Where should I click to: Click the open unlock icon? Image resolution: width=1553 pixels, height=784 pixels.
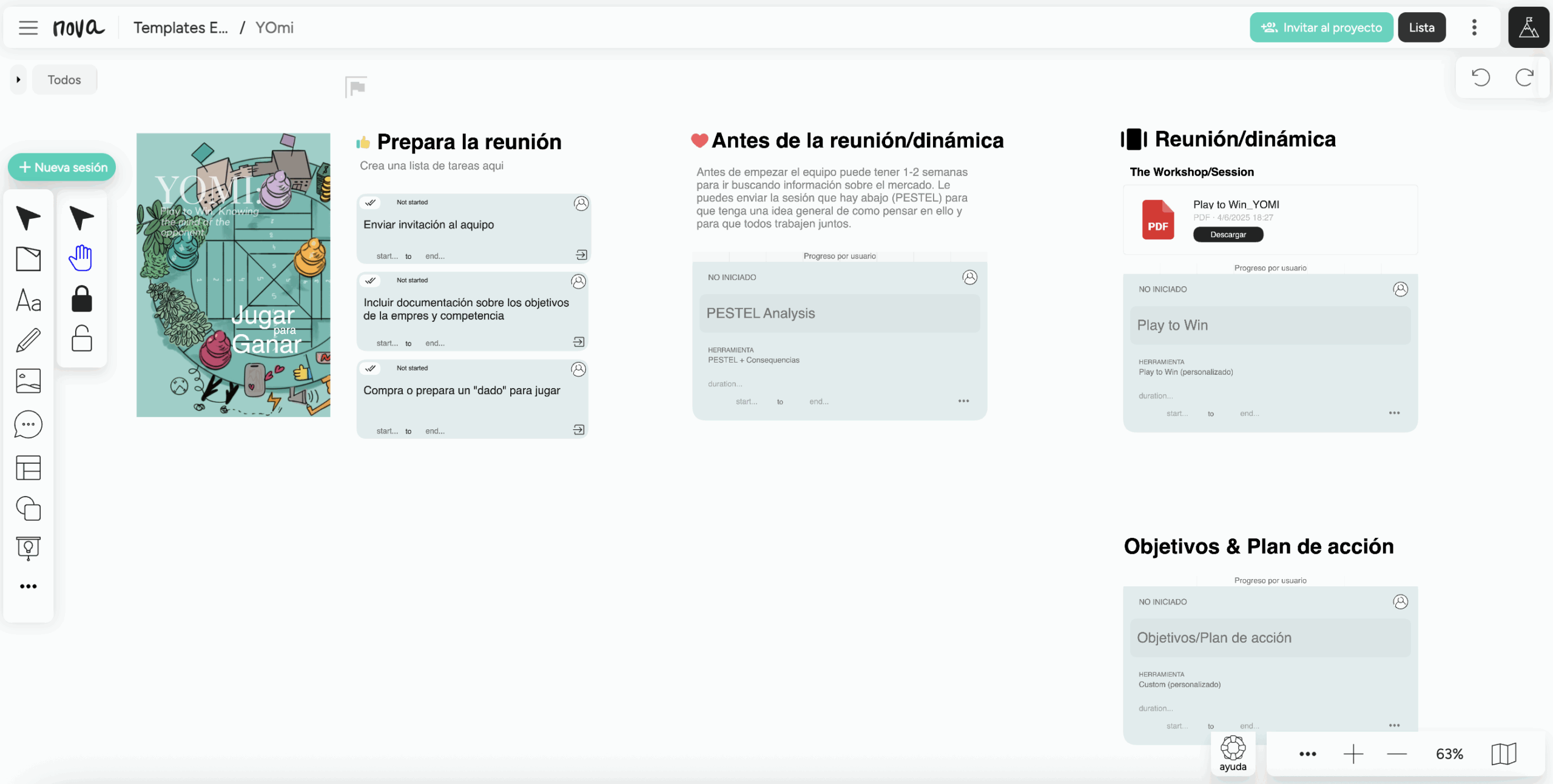click(x=81, y=338)
